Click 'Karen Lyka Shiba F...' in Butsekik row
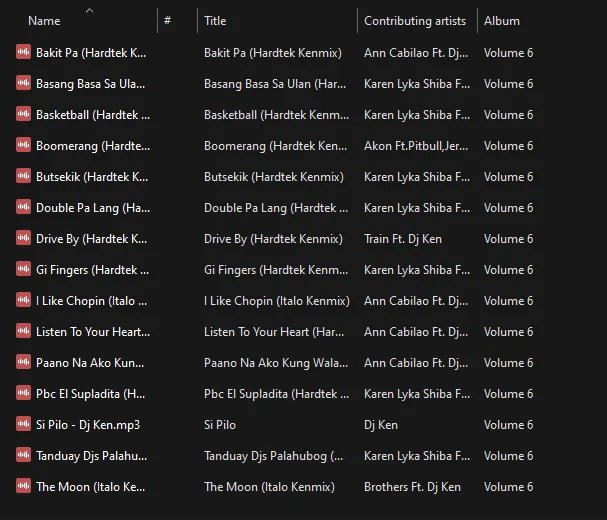 pyautogui.click(x=417, y=177)
